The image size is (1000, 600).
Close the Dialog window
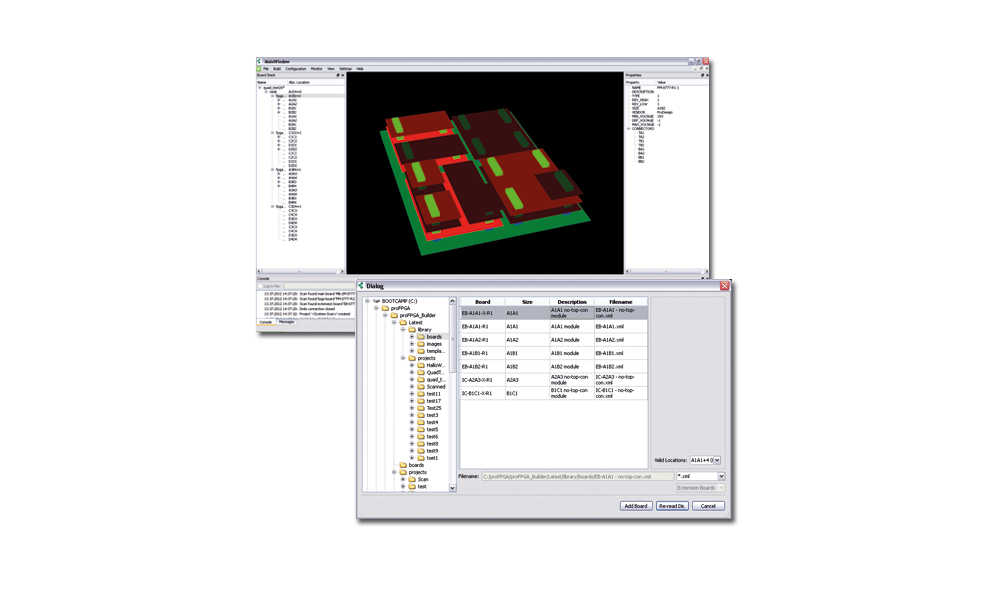click(724, 286)
